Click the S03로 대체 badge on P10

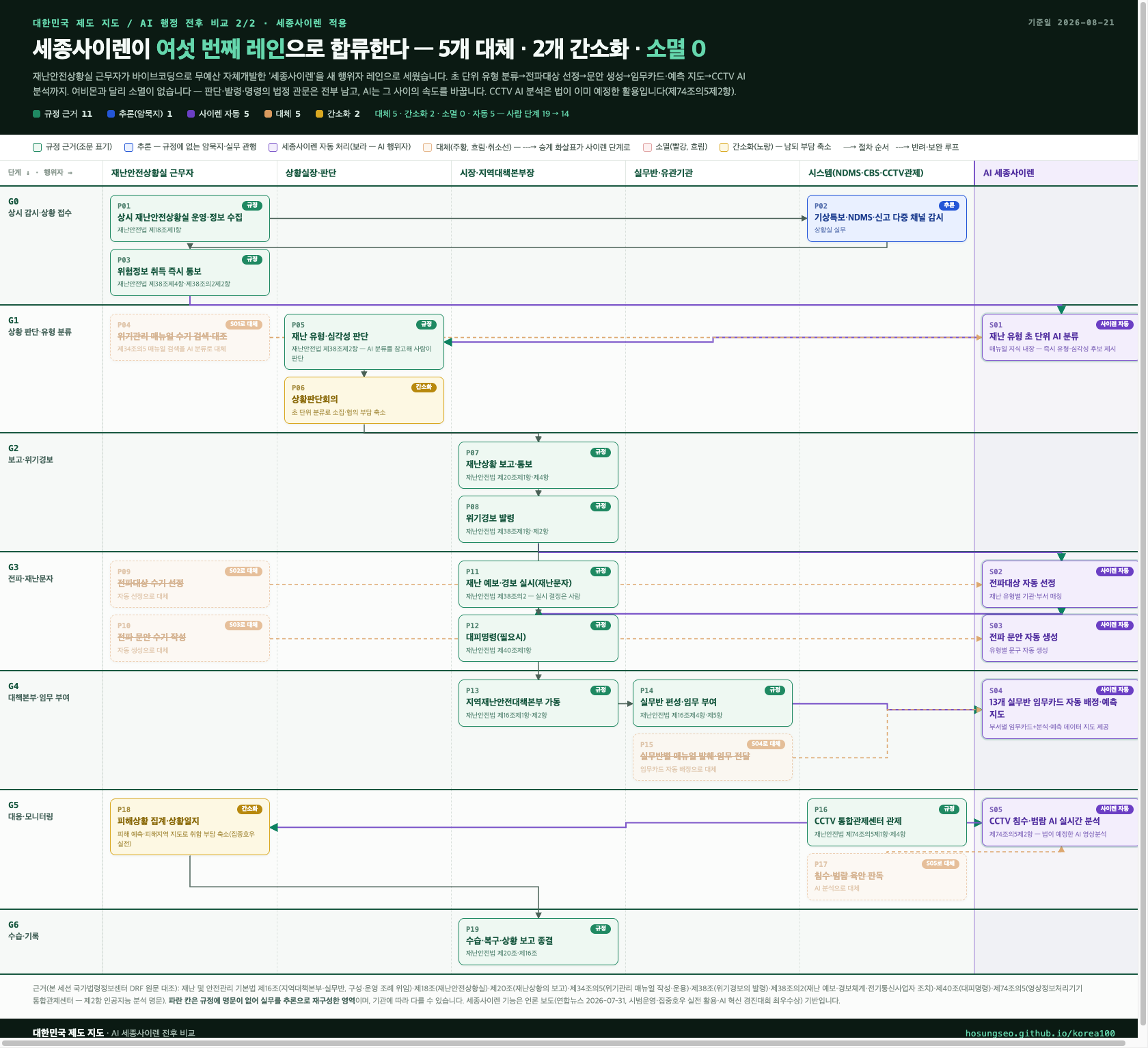coord(244,626)
